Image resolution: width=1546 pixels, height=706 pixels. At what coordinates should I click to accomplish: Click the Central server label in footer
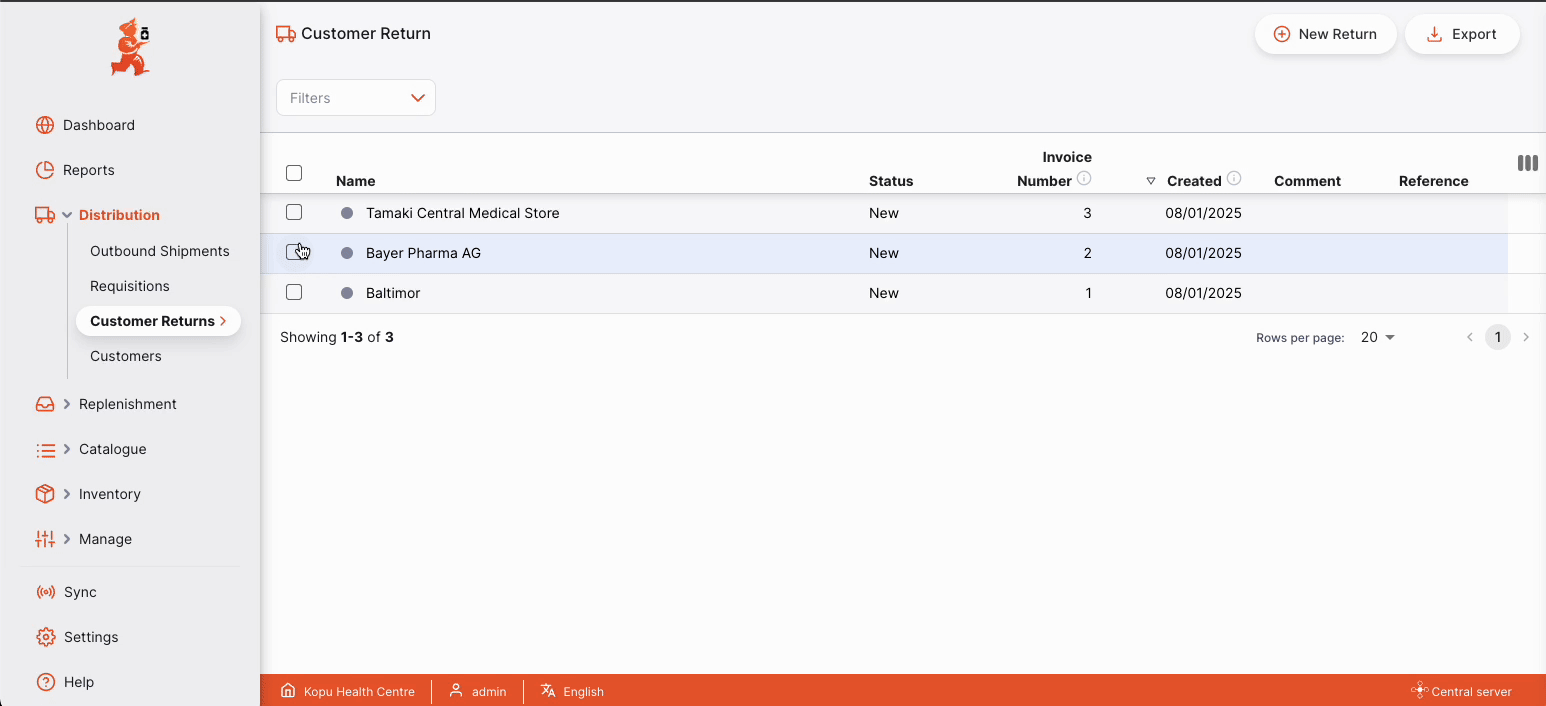tap(1472, 691)
